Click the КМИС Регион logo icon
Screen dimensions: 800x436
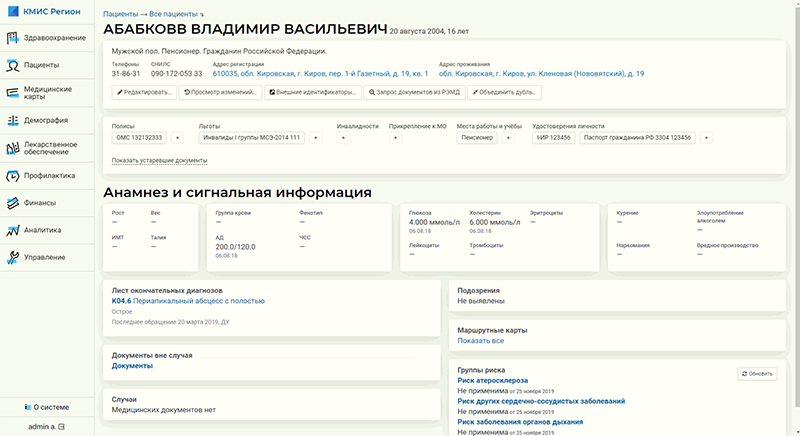tap(13, 11)
